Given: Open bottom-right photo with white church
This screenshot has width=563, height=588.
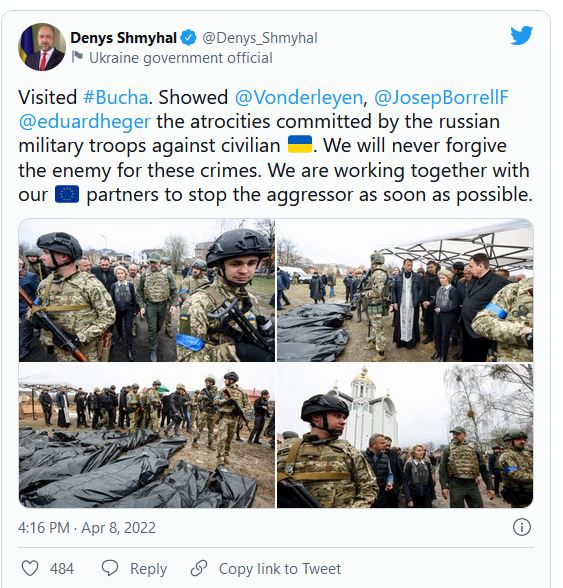Looking at the screenshot, I should 405,435.
